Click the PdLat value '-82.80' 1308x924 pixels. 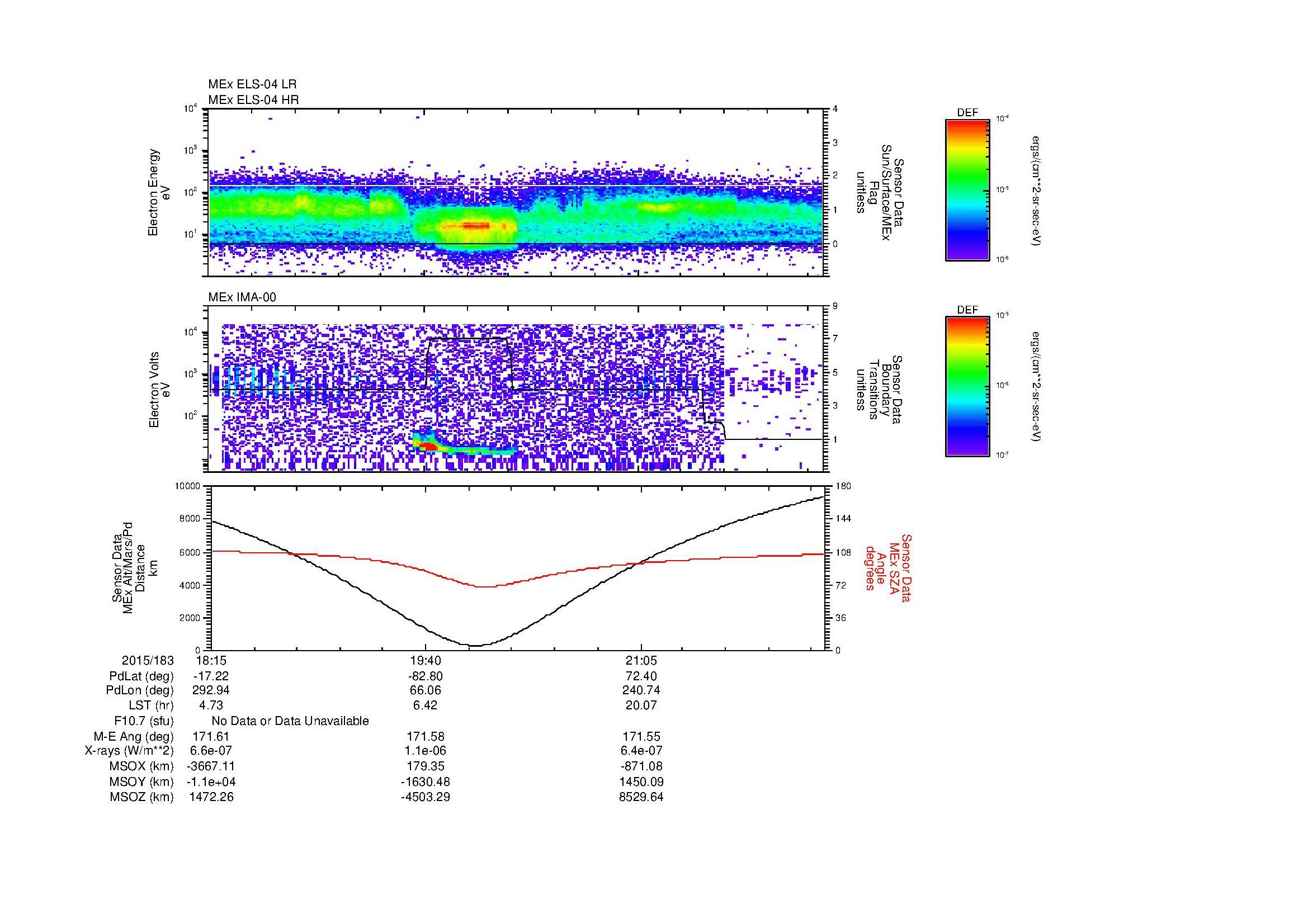coord(426,676)
